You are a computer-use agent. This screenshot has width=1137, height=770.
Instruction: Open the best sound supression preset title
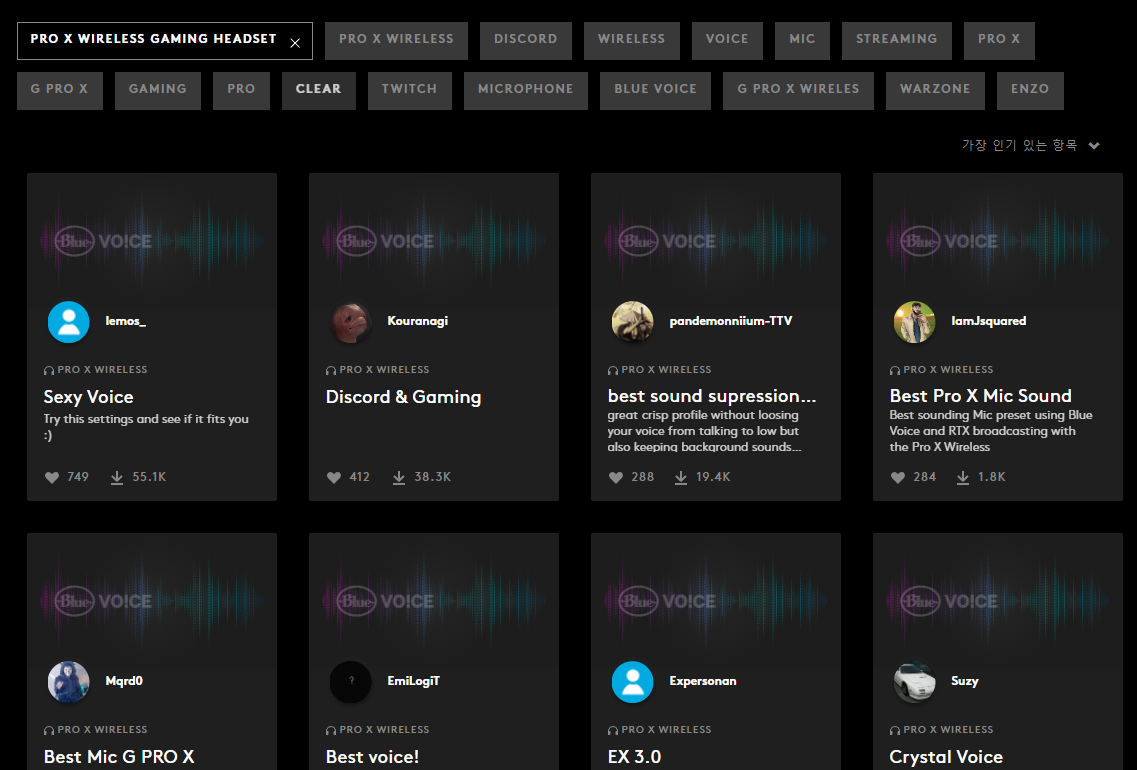[x=711, y=396]
